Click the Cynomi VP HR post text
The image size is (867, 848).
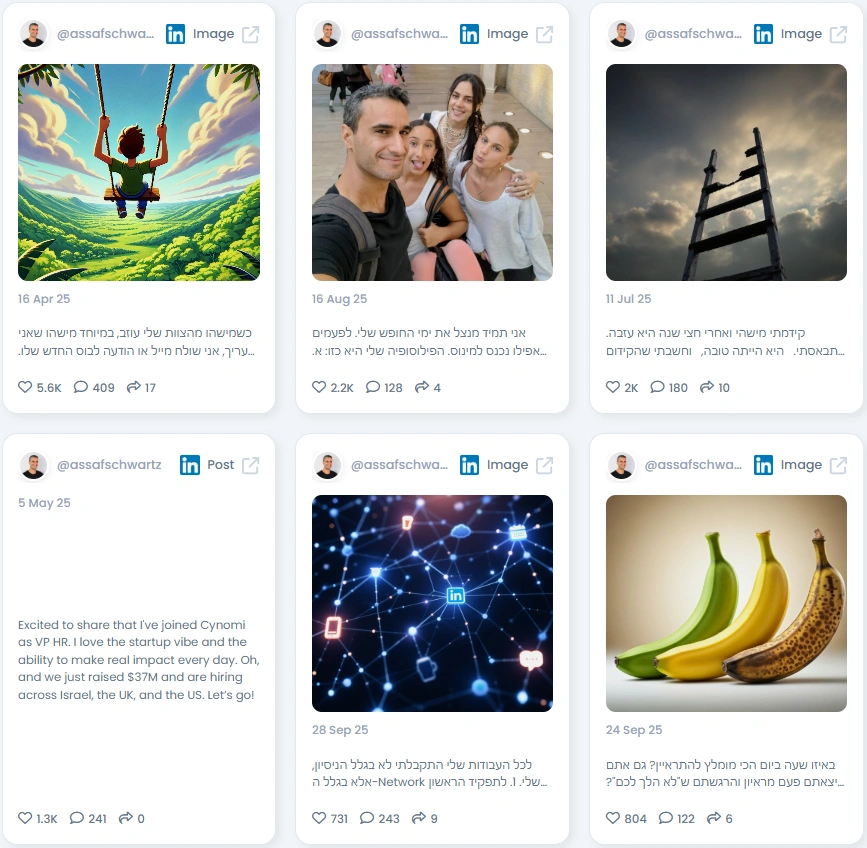138,659
